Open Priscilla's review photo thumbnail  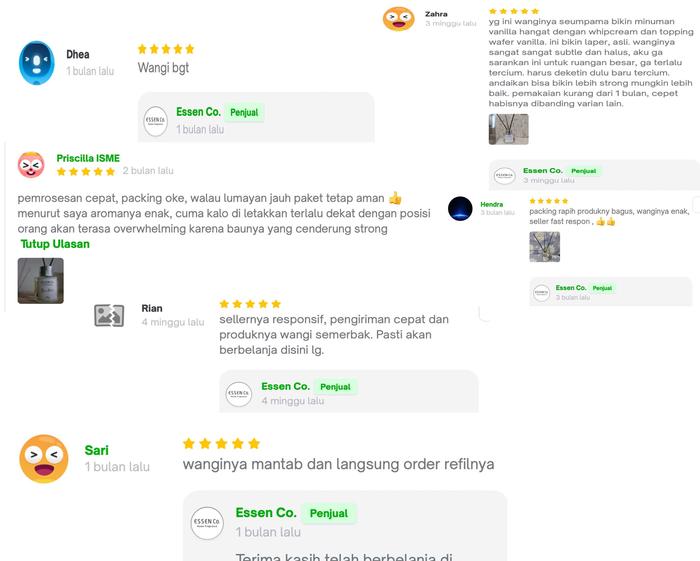coord(41,281)
